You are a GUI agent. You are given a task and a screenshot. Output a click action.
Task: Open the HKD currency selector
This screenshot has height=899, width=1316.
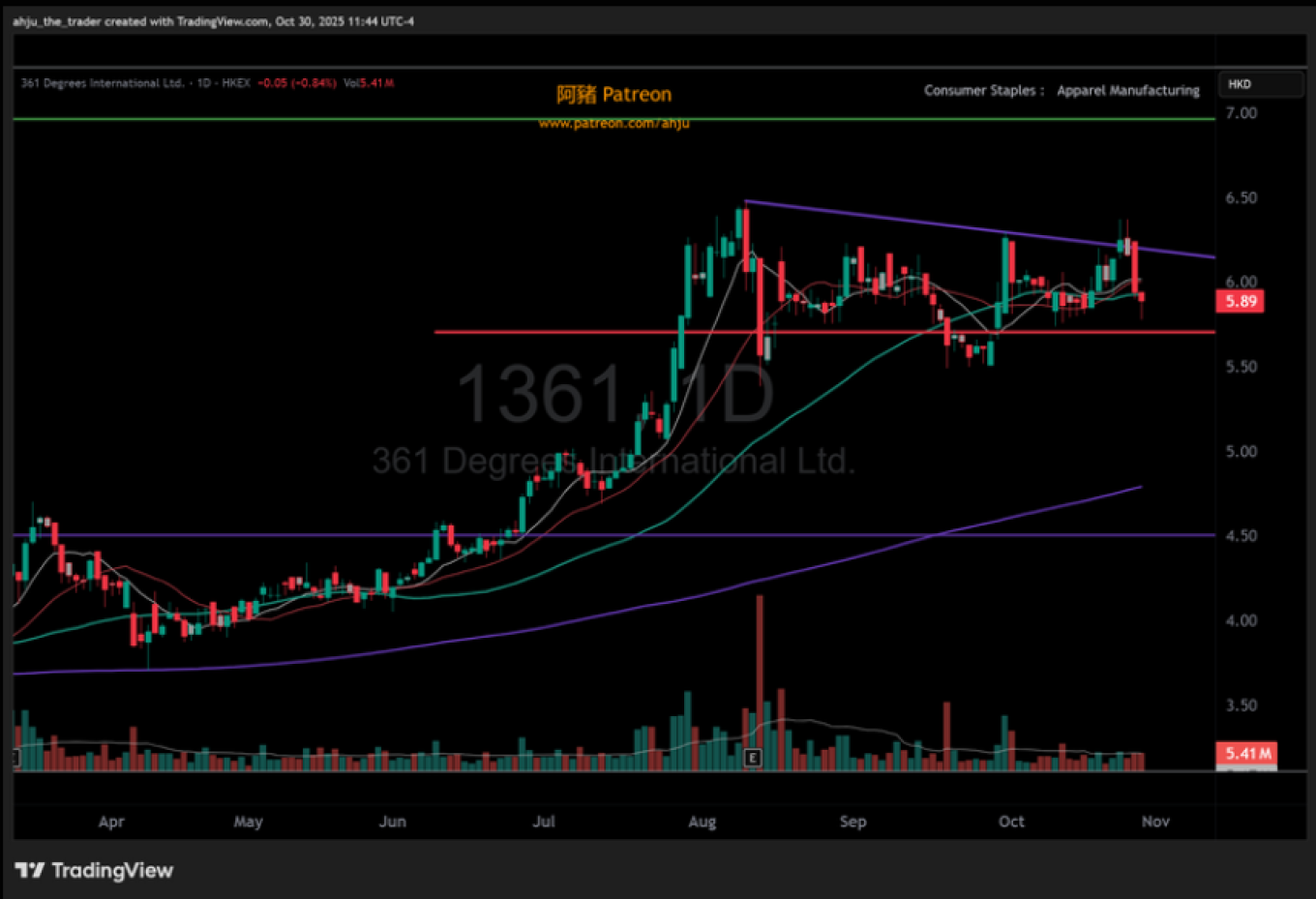[x=1259, y=84]
